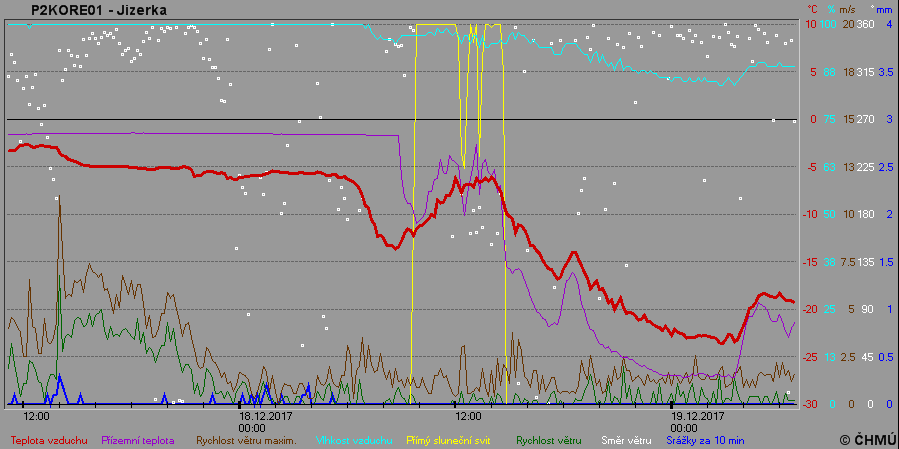Toggle the Rychlost větru maxim. legend entry
899x449 pixels.
tap(246, 440)
